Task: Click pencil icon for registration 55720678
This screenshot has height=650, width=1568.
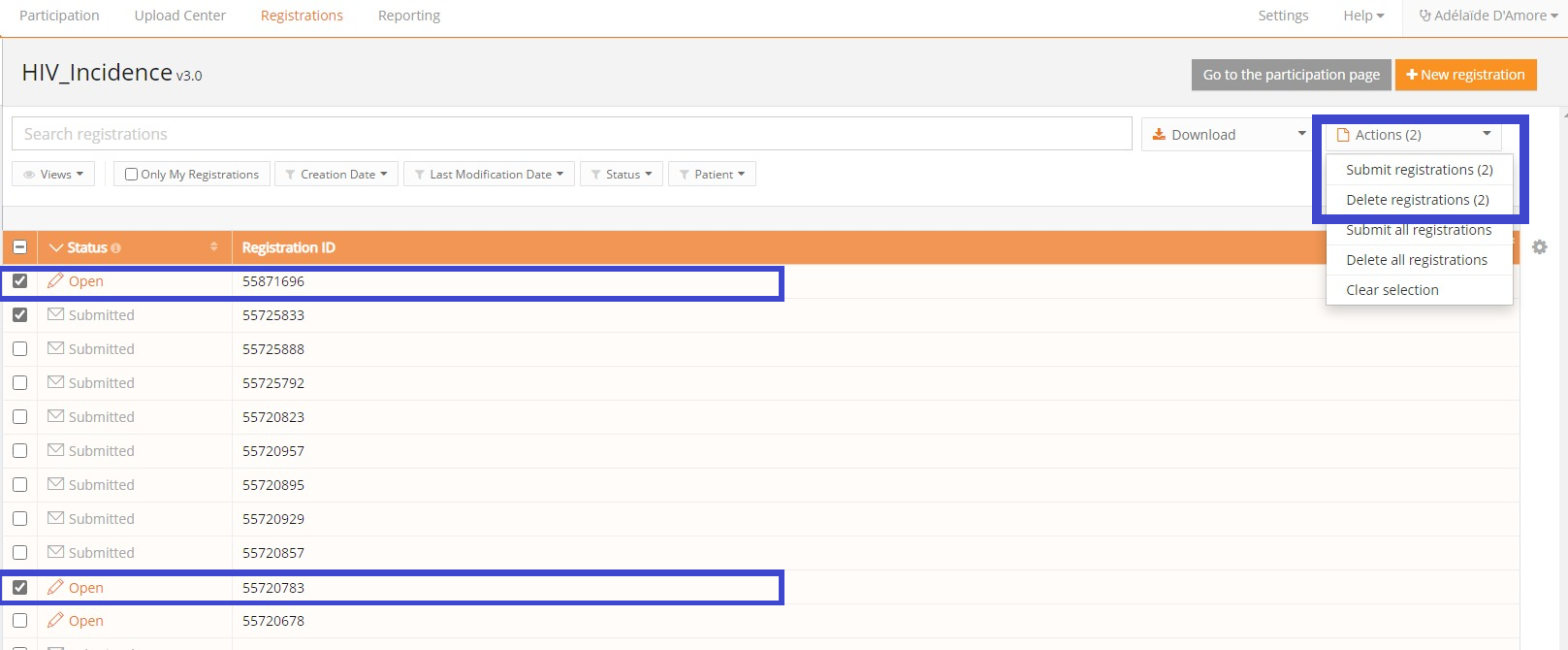Action: coord(56,620)
